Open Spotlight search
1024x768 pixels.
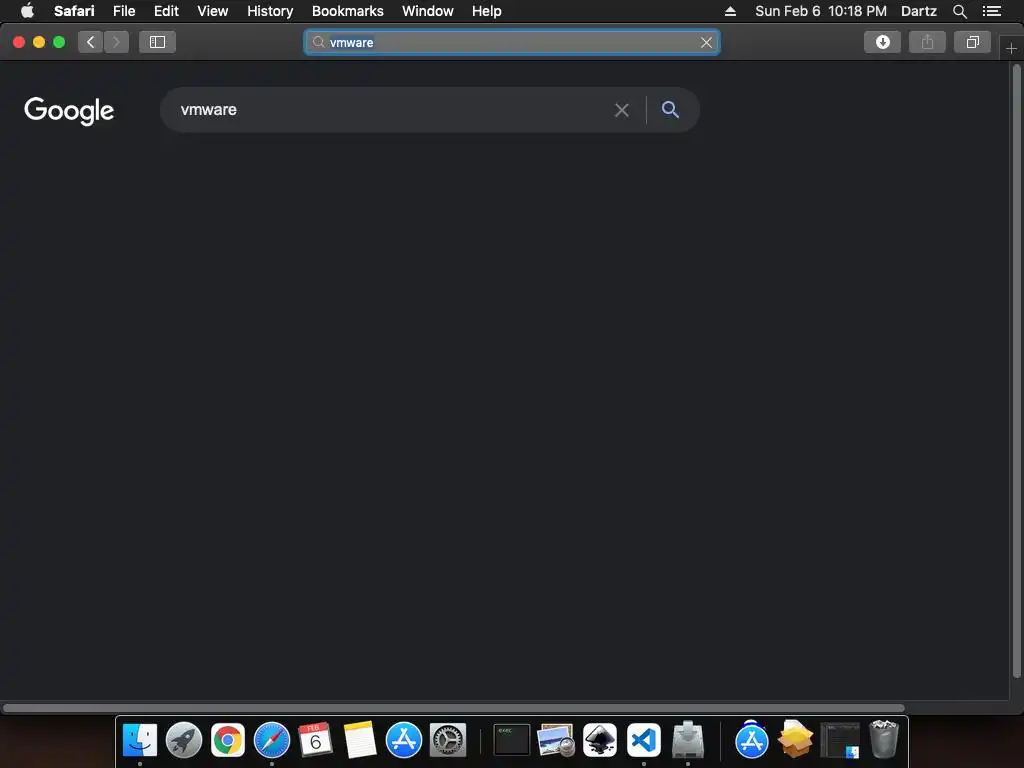(959, 11)
